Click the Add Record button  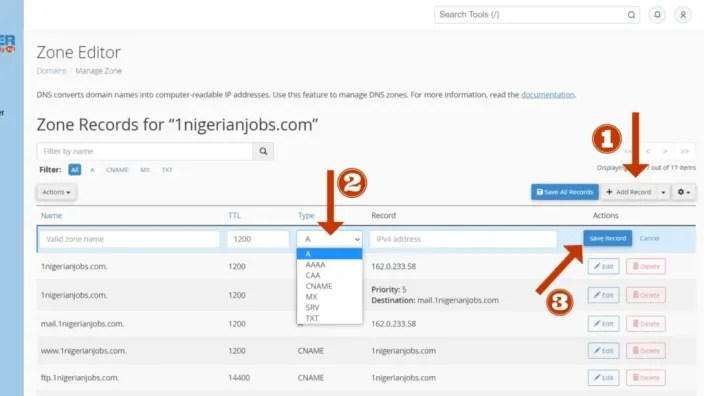click(x=629, y=192)
